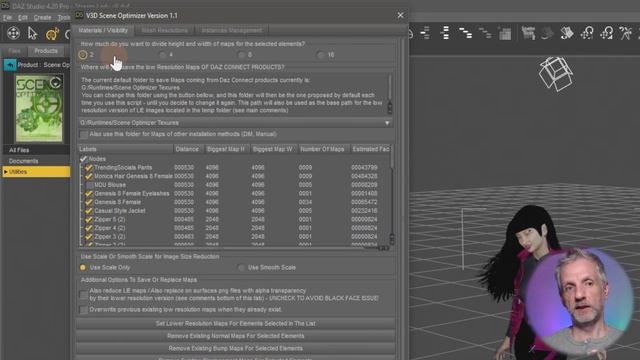Enable 'Also reduce LIE maps' checkbox
The image size is (640, 360).
click(84, 294)
